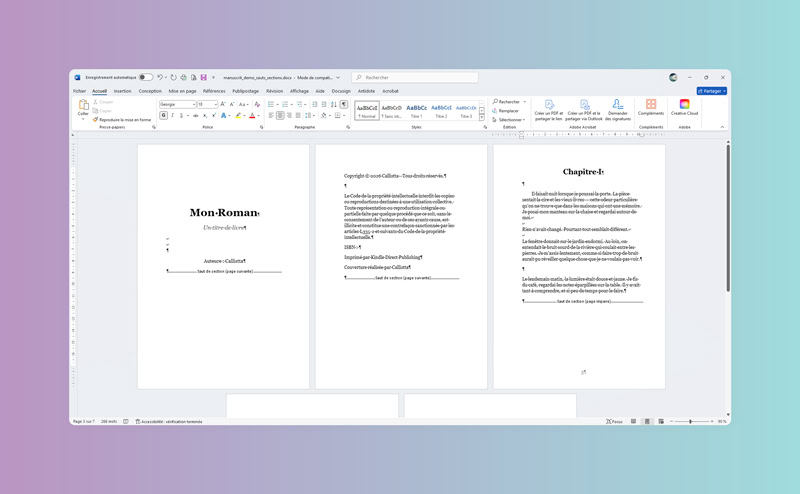Click the align right icon

289,116
